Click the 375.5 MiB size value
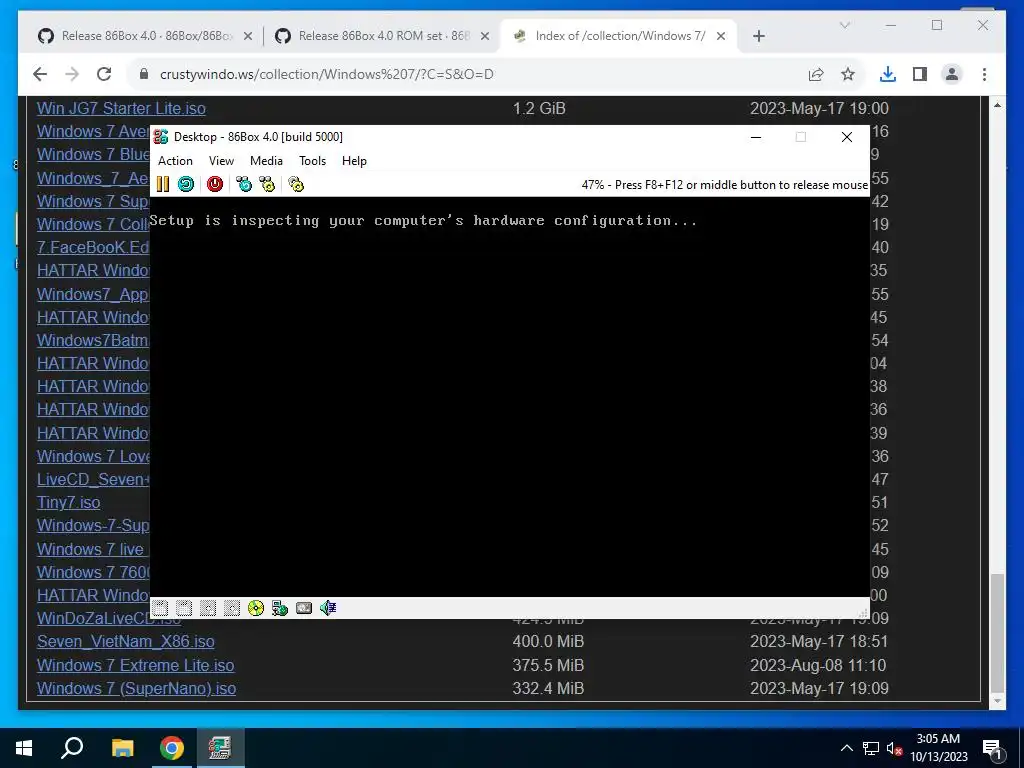Image resolution: width=1024 pixels, height=768 pixels. [548, 665]
